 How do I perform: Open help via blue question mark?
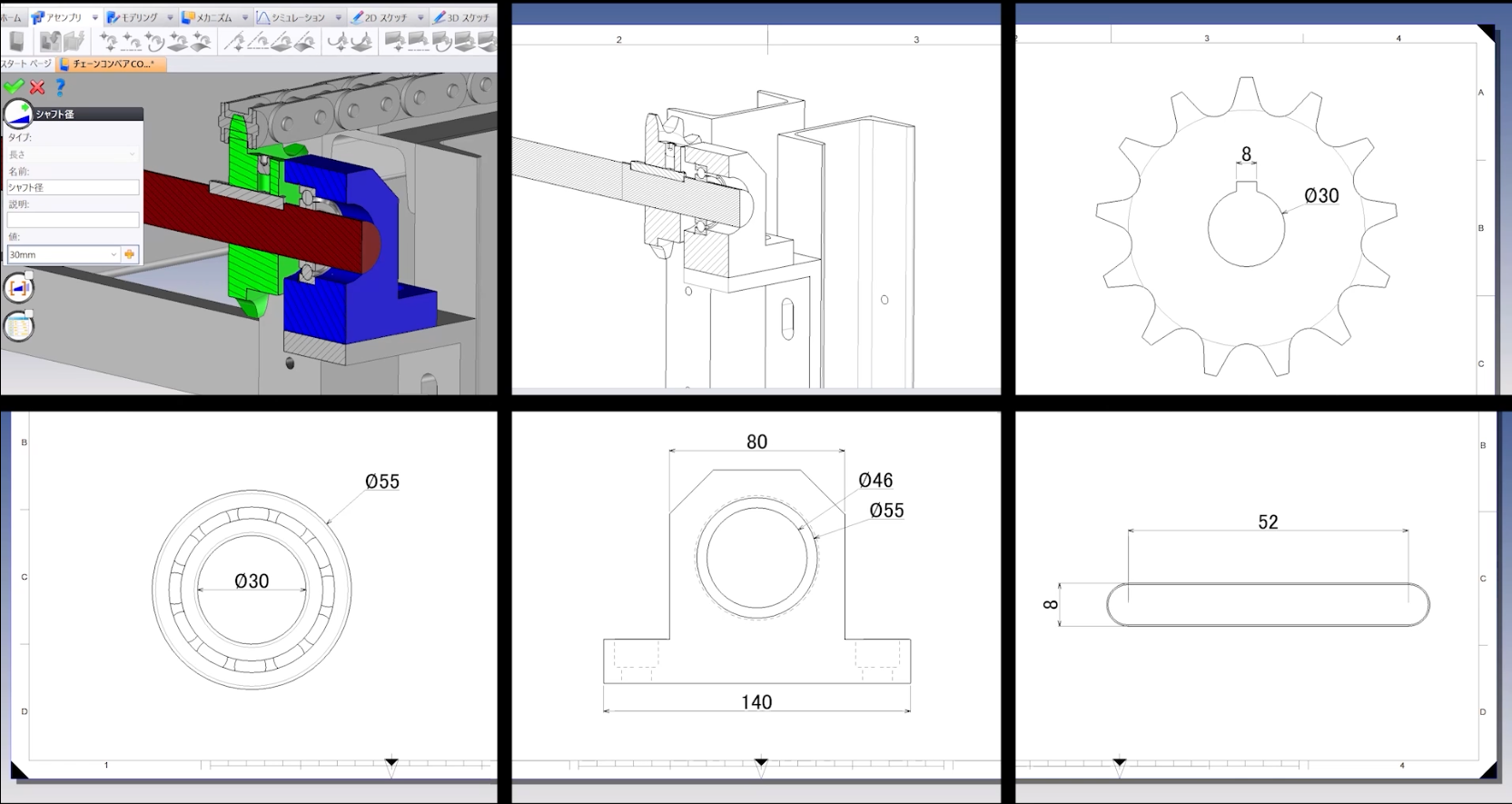[60, 87]
